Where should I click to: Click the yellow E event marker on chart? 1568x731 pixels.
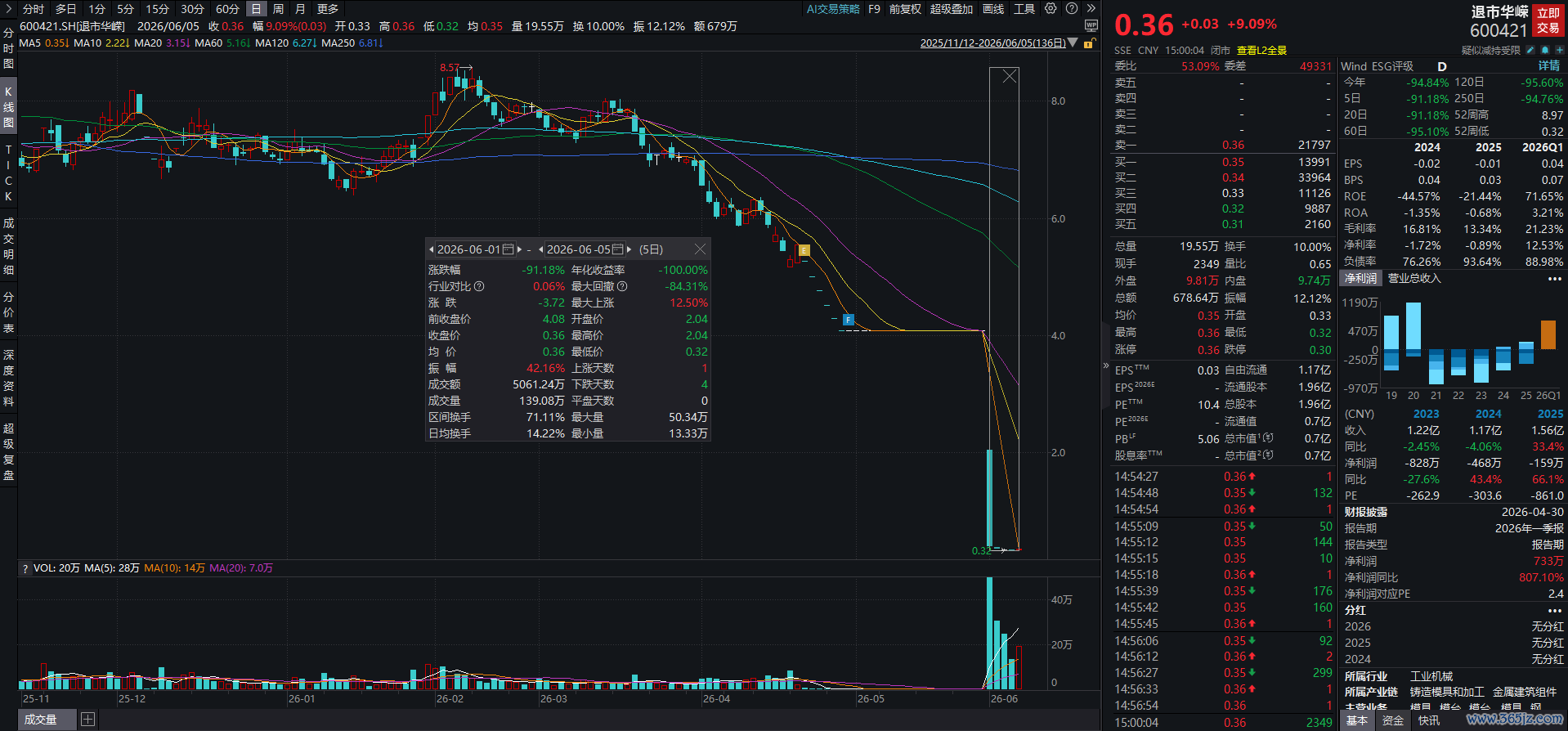[804, 250]
